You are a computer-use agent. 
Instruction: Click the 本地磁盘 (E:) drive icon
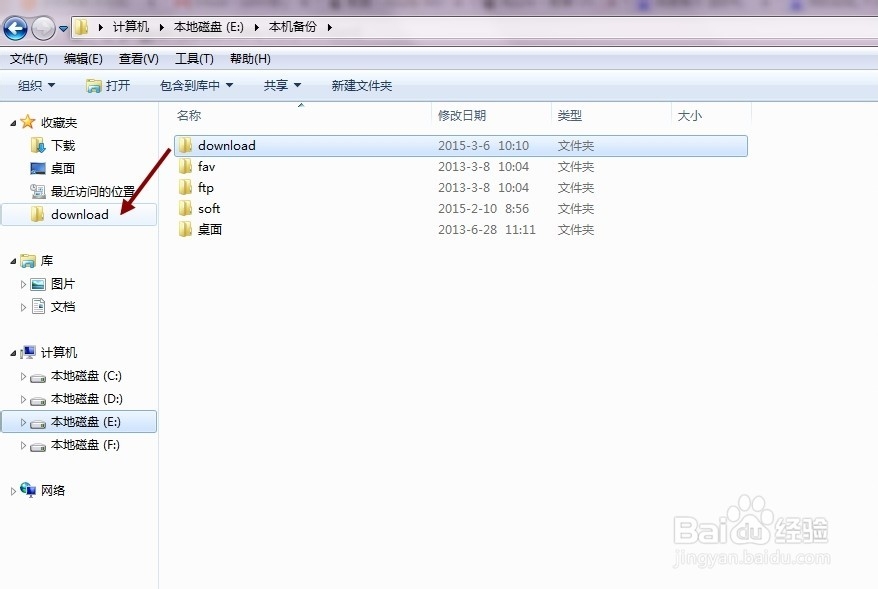[x=38, y=424]
